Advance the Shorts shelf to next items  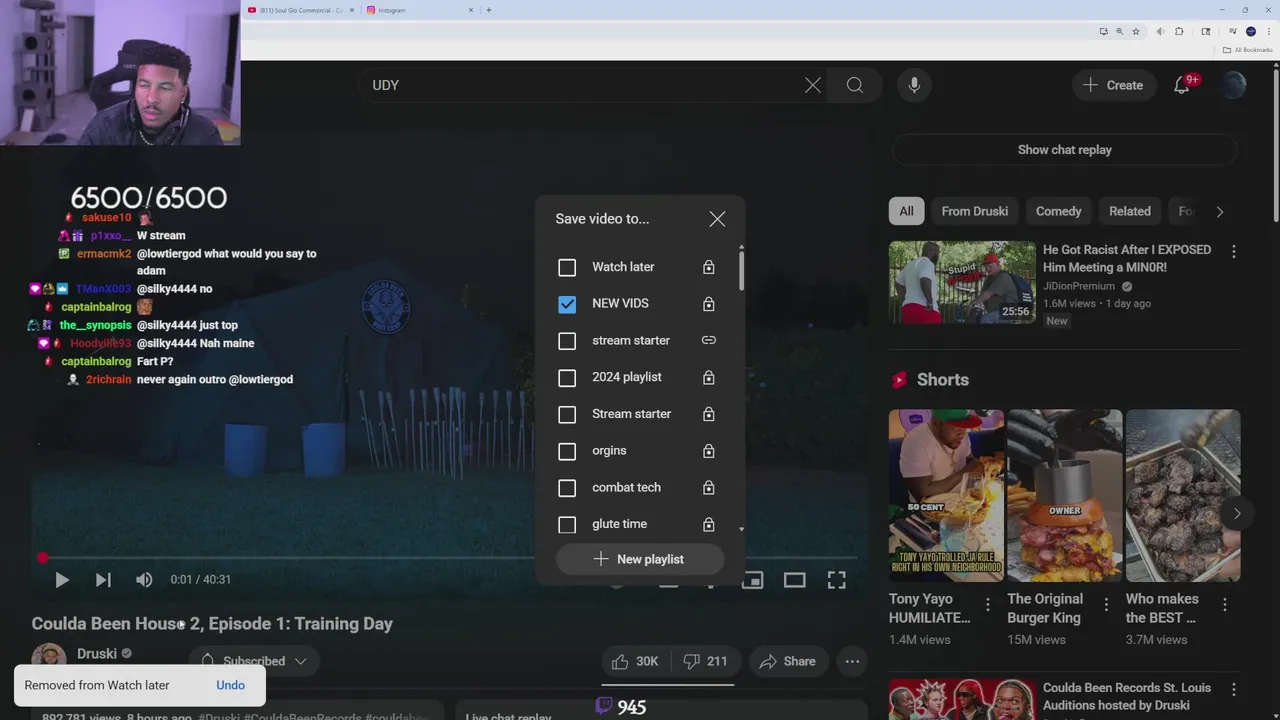[x=1237, y=513]
